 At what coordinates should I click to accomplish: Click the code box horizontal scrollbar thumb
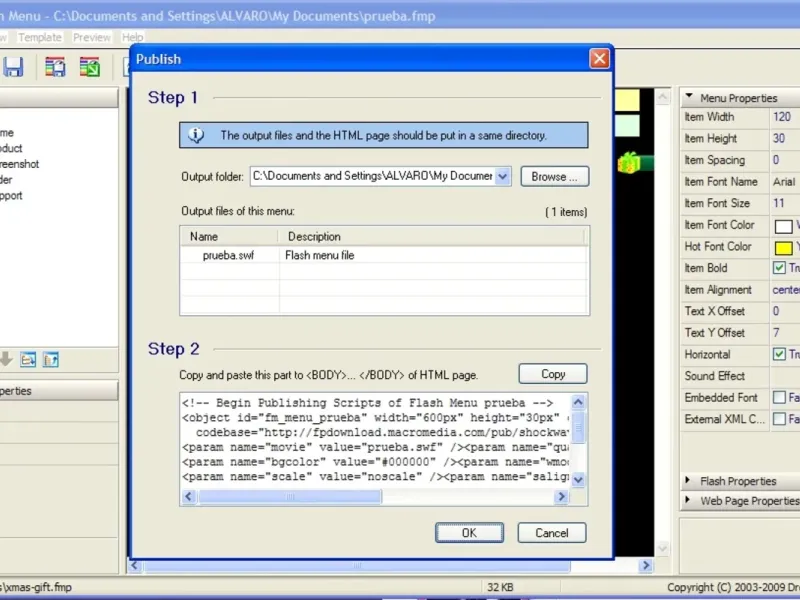click(290, 496)
